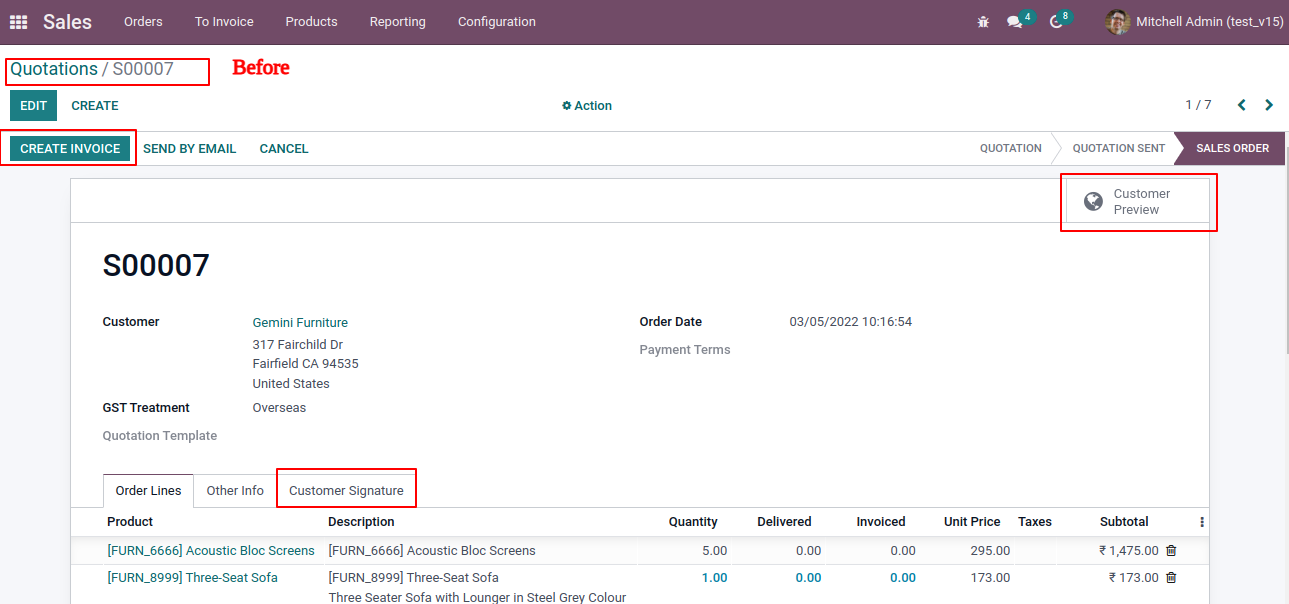The width and height of the screenshot is (1289, 604).
Task: Click the debug bug icon
Action: (x=983, y=22)
